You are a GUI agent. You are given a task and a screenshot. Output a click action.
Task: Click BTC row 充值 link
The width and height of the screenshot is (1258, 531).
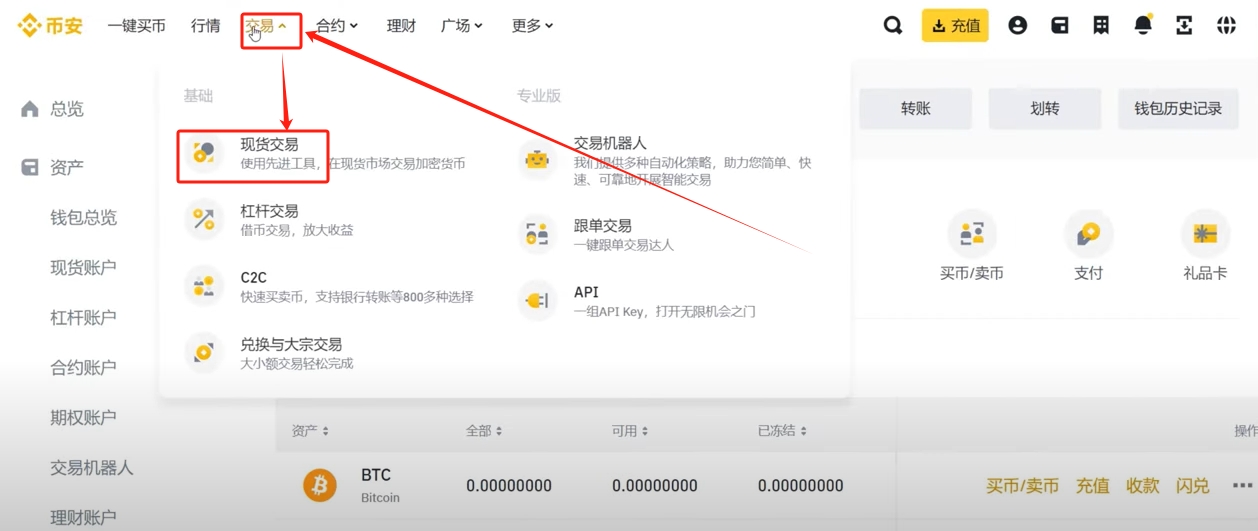(1092, 486)
